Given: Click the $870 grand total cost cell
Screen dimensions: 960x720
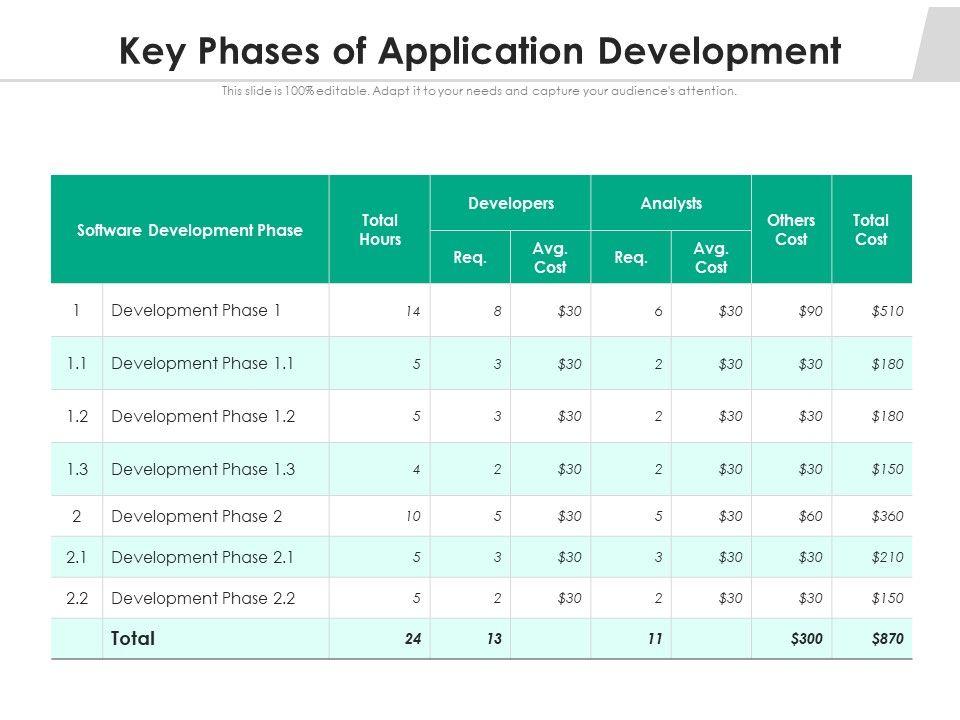Looking at the screenshot, I should pyautogui.click(x=887, y=639).
